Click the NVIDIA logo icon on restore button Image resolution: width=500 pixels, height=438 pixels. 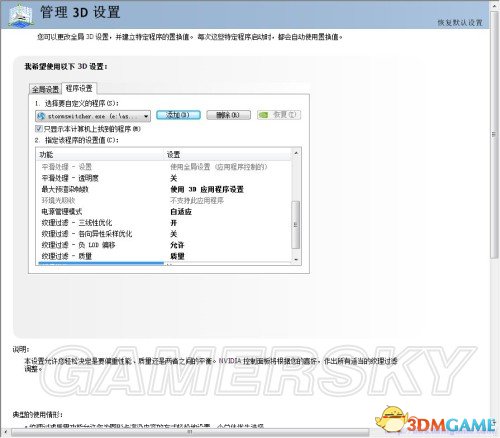pyautogui.click(x=264, y=115)
